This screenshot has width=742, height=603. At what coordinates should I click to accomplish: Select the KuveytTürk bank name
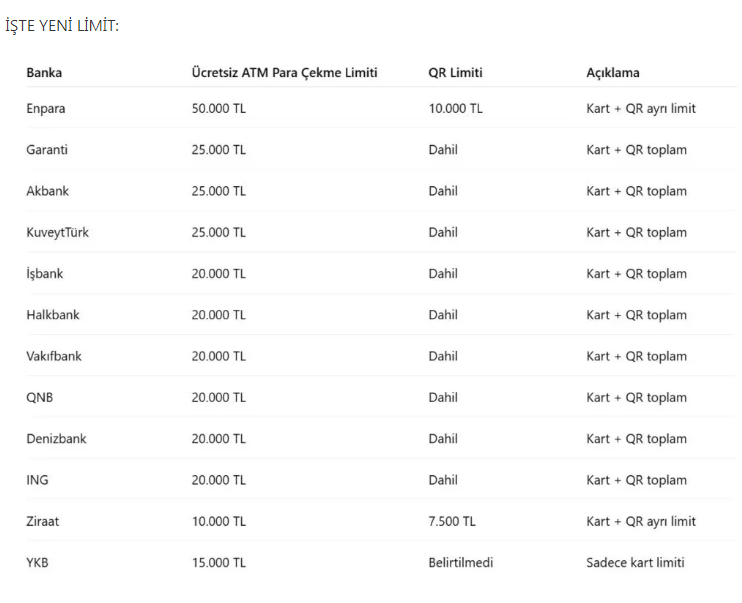point(57,232)
